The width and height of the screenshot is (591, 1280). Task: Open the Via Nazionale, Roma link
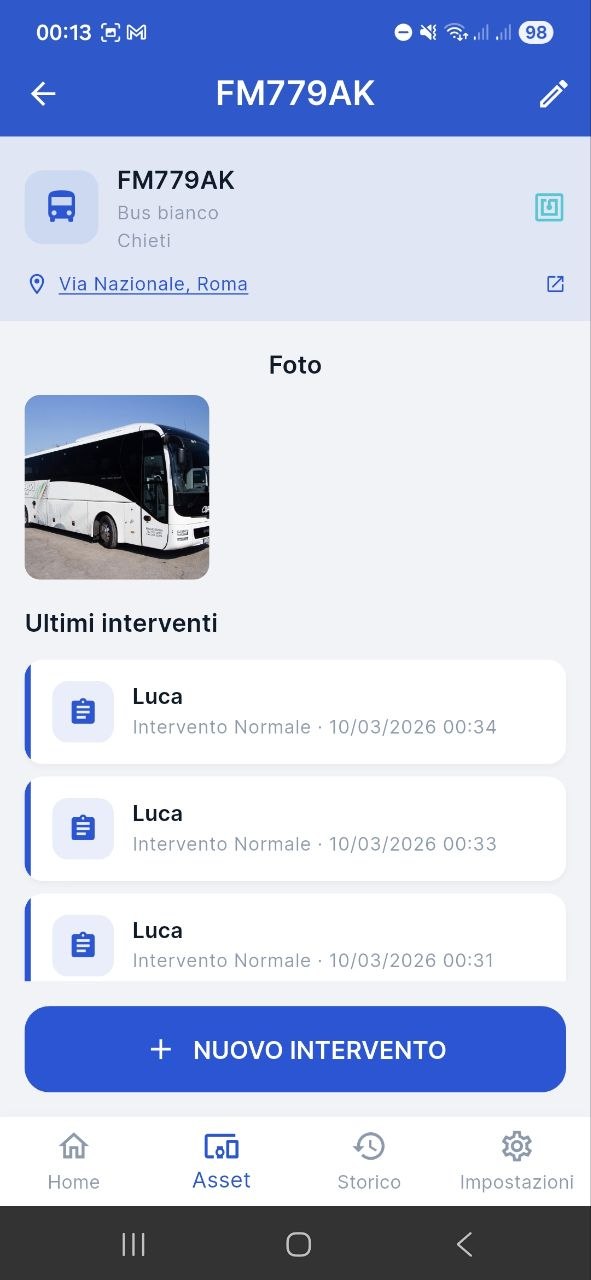pos(153,284)
